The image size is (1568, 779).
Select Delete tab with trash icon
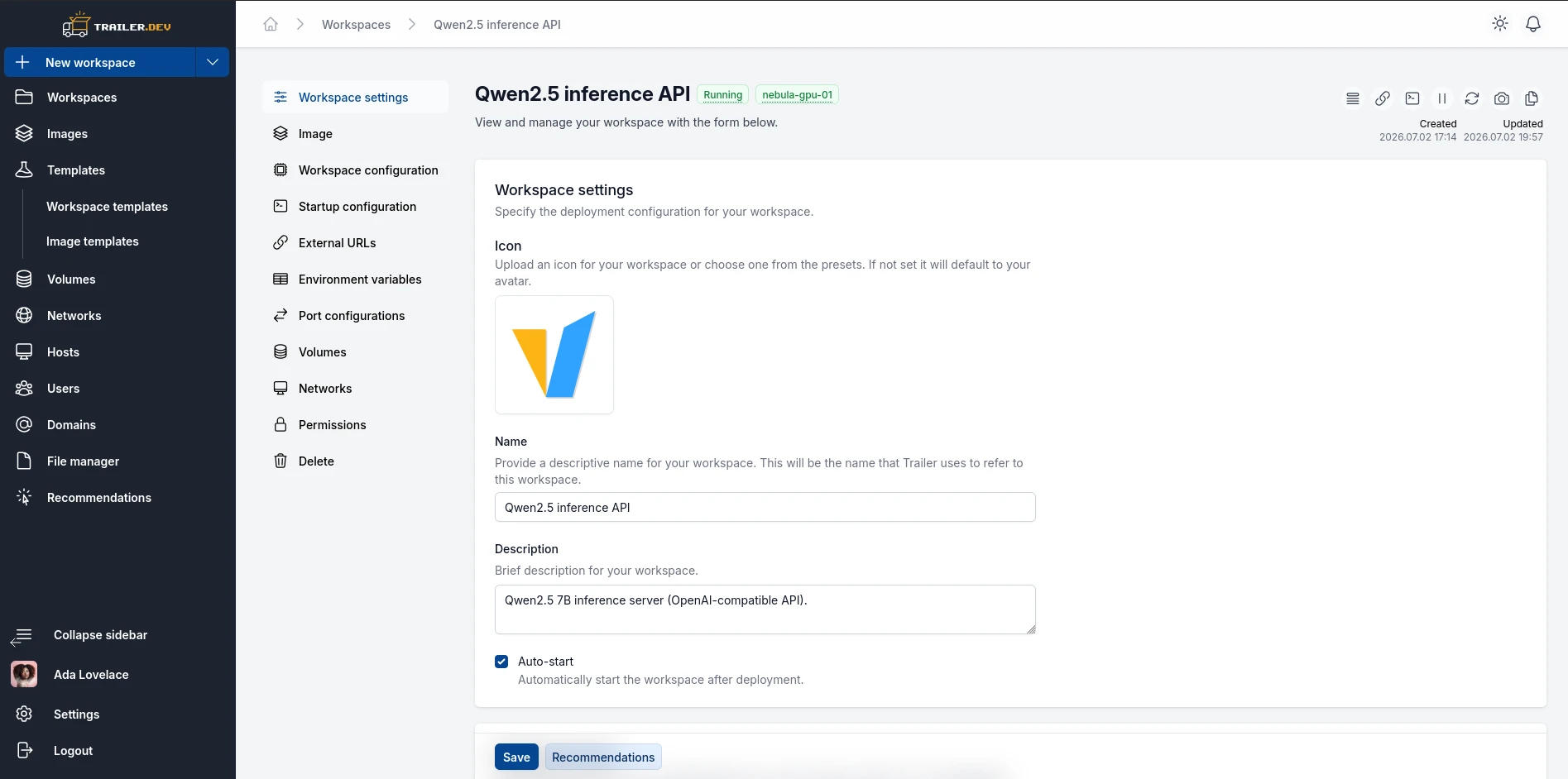(356, 461)
